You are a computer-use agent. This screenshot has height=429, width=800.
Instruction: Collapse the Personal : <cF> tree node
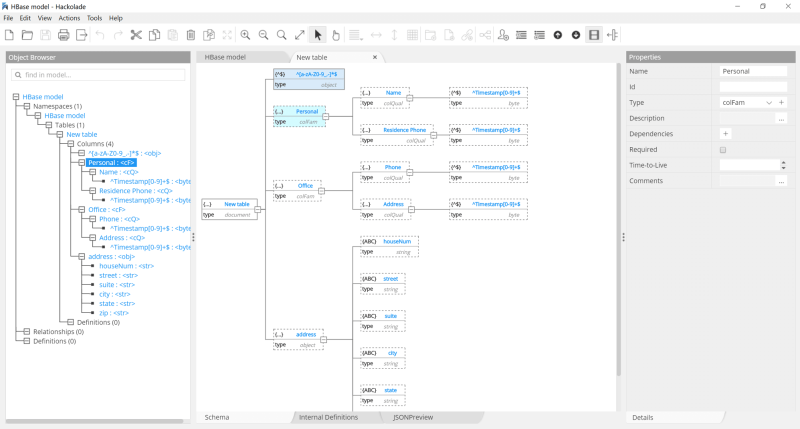pyautogui.click(x=82, y=163)
